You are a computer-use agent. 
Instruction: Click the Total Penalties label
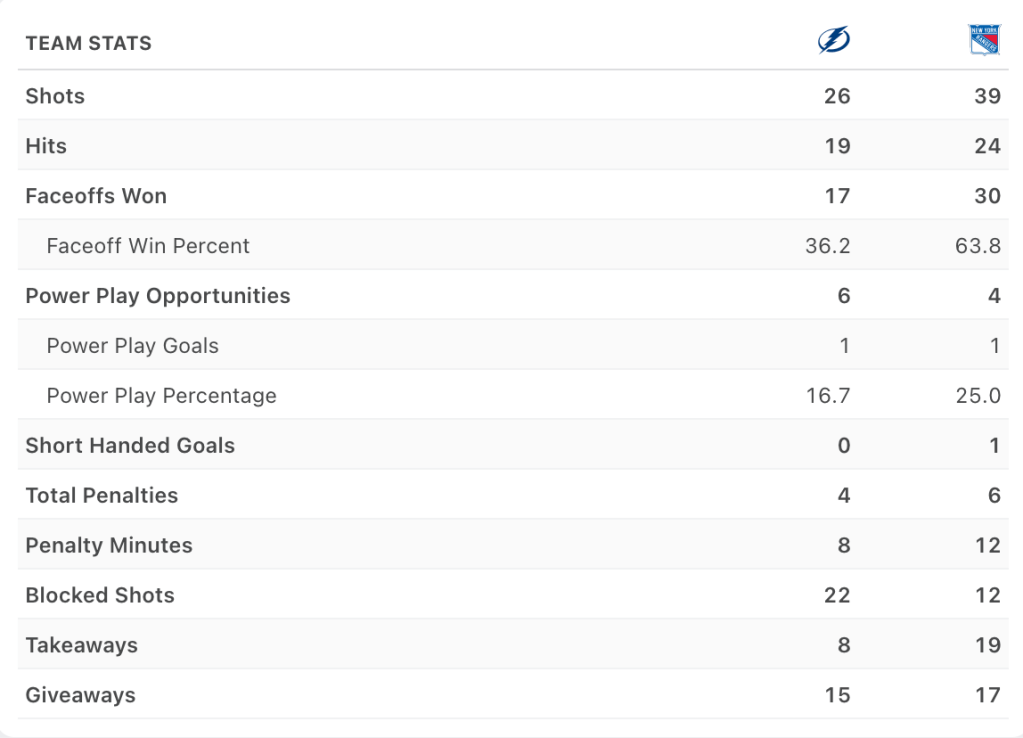102,496
